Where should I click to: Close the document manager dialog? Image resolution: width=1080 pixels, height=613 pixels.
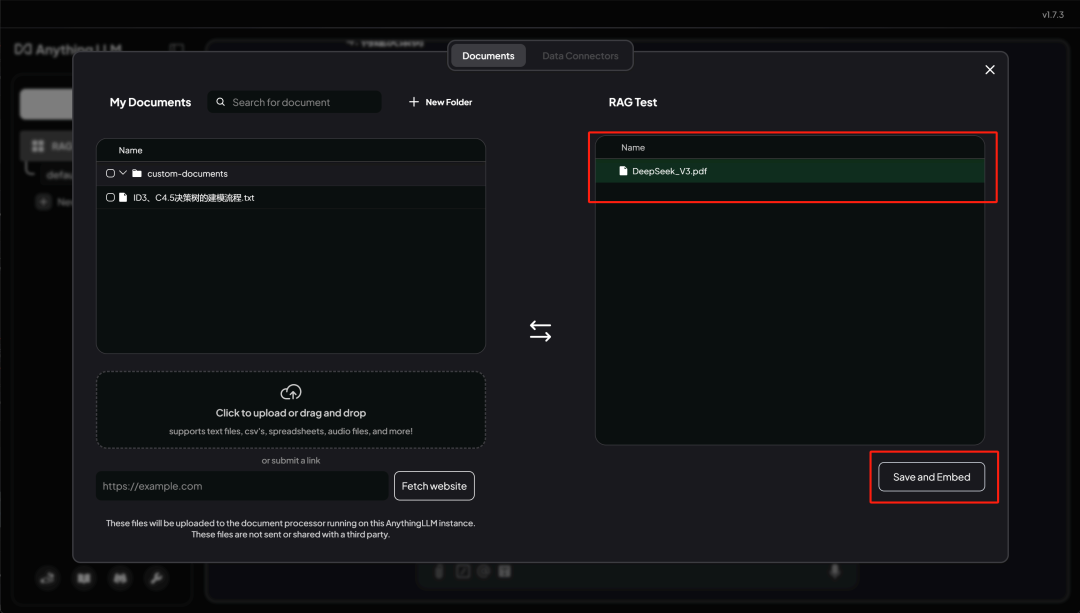click(990, 70)
